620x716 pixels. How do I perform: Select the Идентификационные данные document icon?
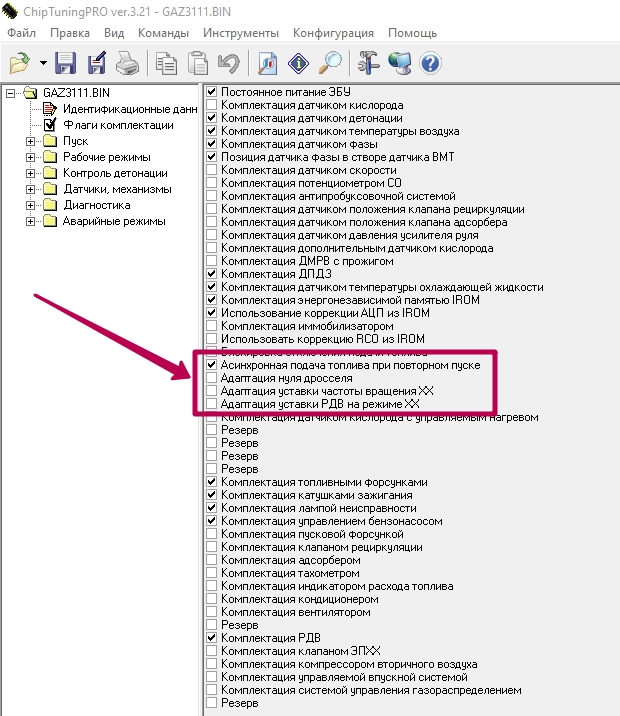50,109
